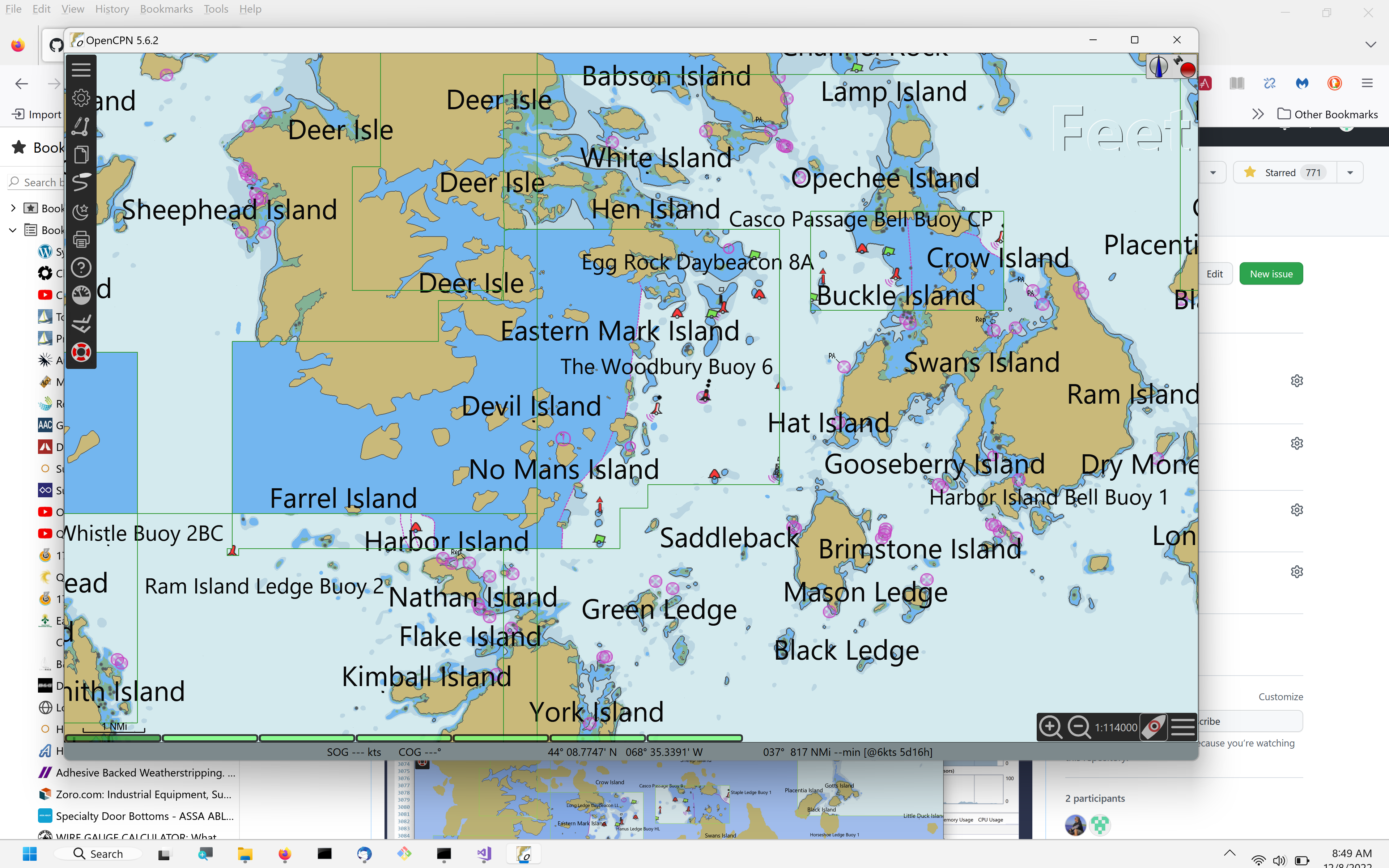Expand the dropdown arrow next to Starred
1389x868 pixels.
pyautogui.click(x=1350, y=172)
